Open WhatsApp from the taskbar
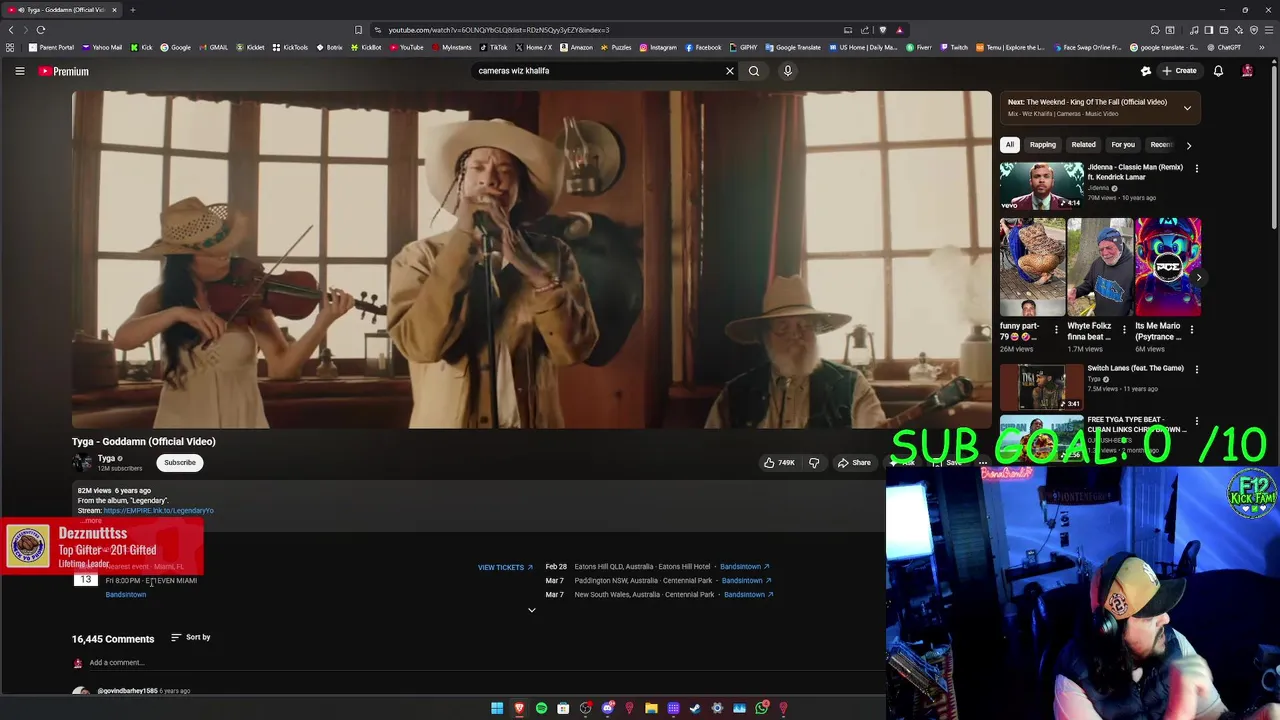This screenshot has height=720, width=1280. 761,708
